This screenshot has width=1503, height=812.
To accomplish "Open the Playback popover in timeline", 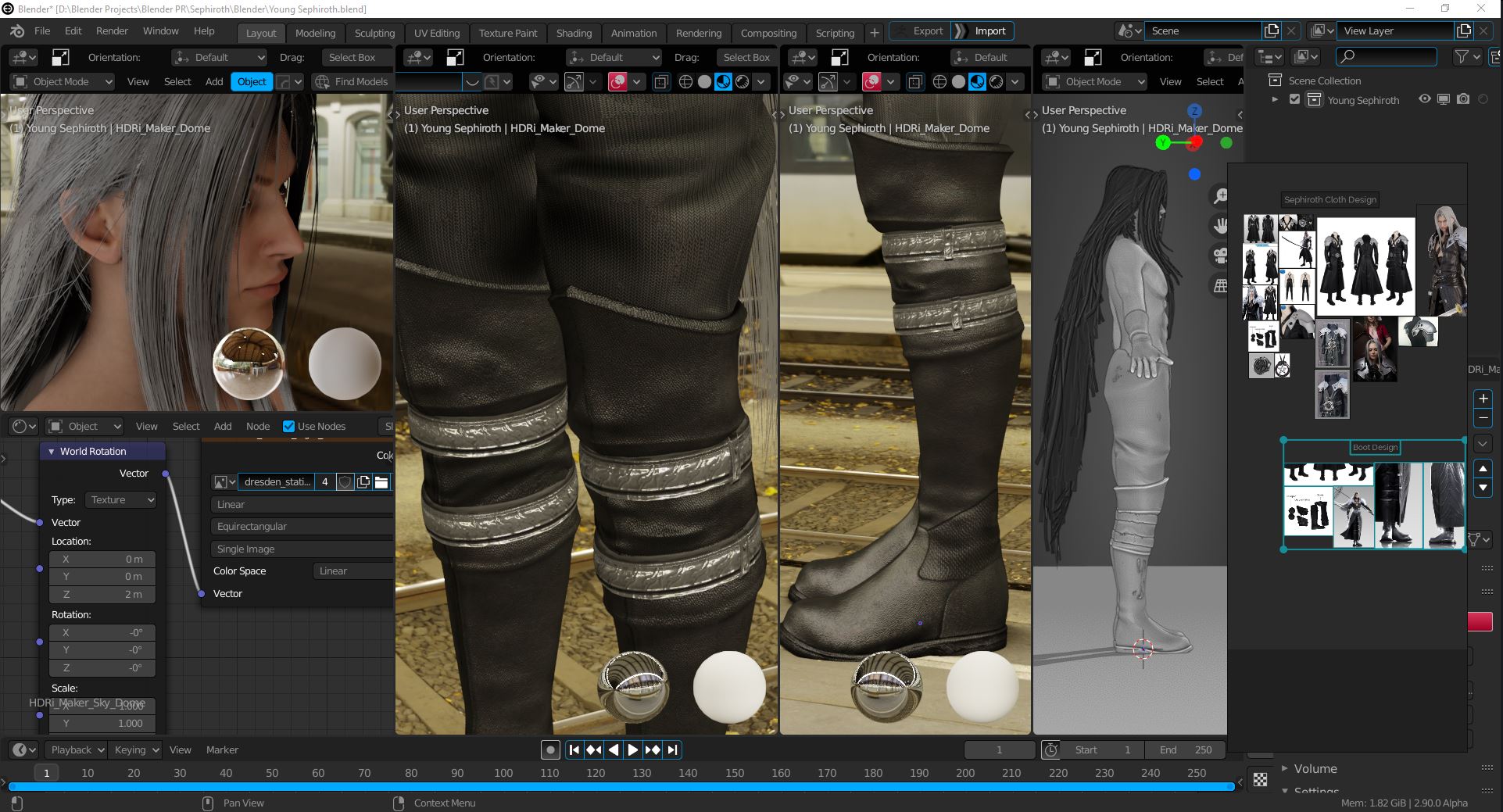I will 75,749.
